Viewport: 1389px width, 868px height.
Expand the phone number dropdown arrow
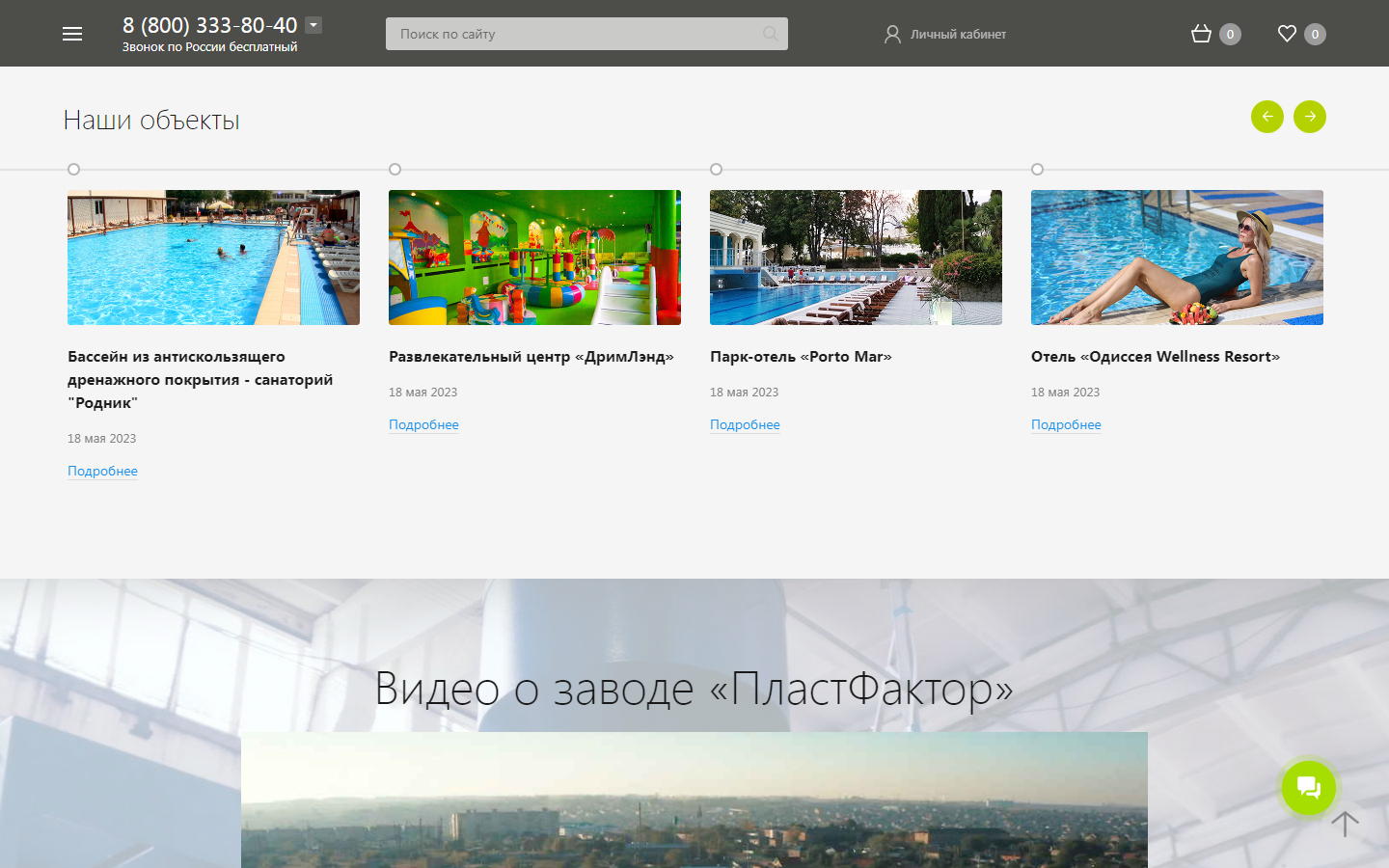click(313, 25)
